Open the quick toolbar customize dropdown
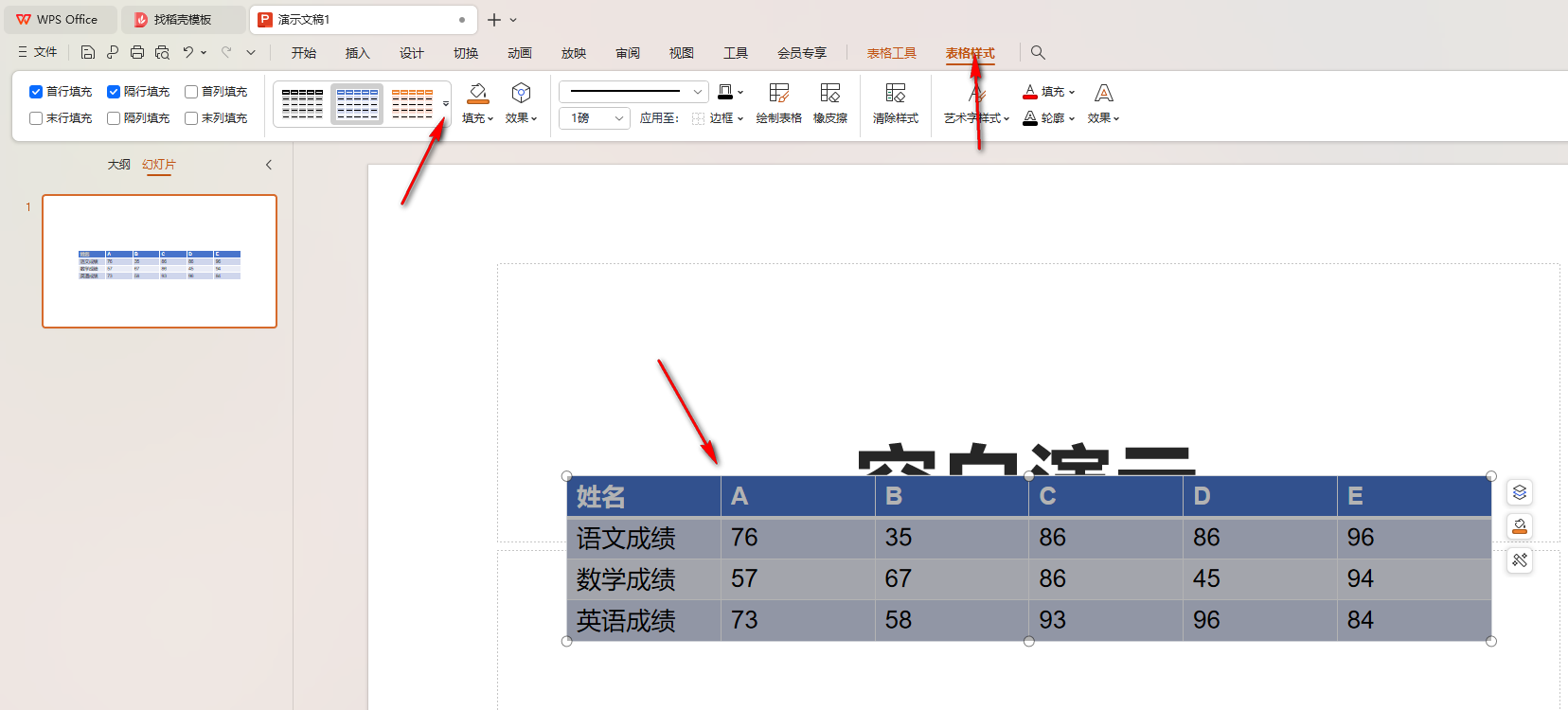This screenshot has width=1568, height=710. click(x=251, y=52)
